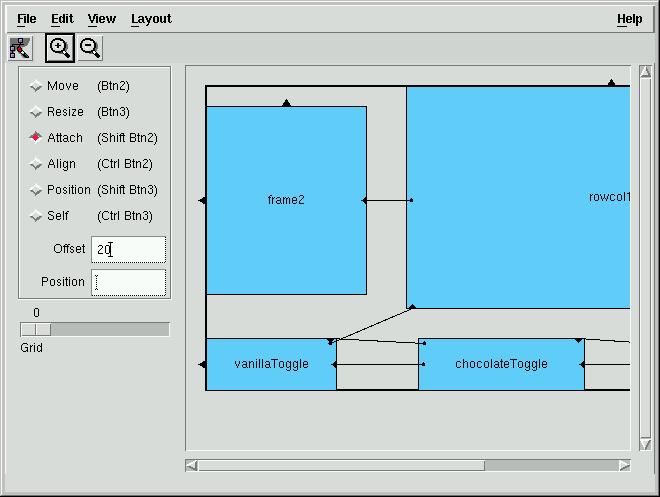This screenshot has height=497, width=660.
Task: Choose the Align radio button
Action: pyautogui.click(x=36, y=164)
